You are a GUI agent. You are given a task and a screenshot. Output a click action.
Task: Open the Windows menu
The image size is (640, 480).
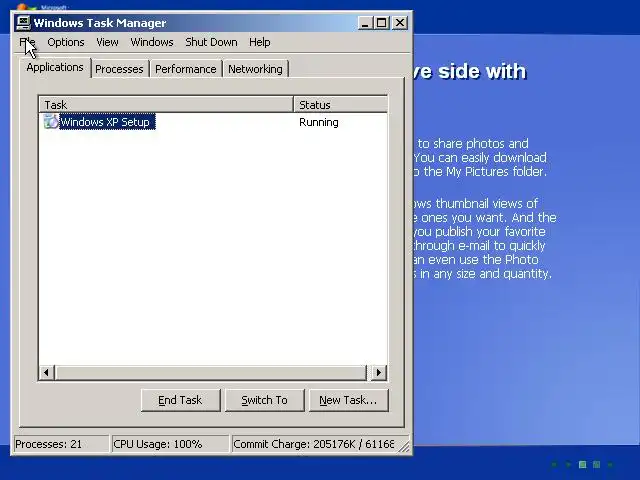152,42
